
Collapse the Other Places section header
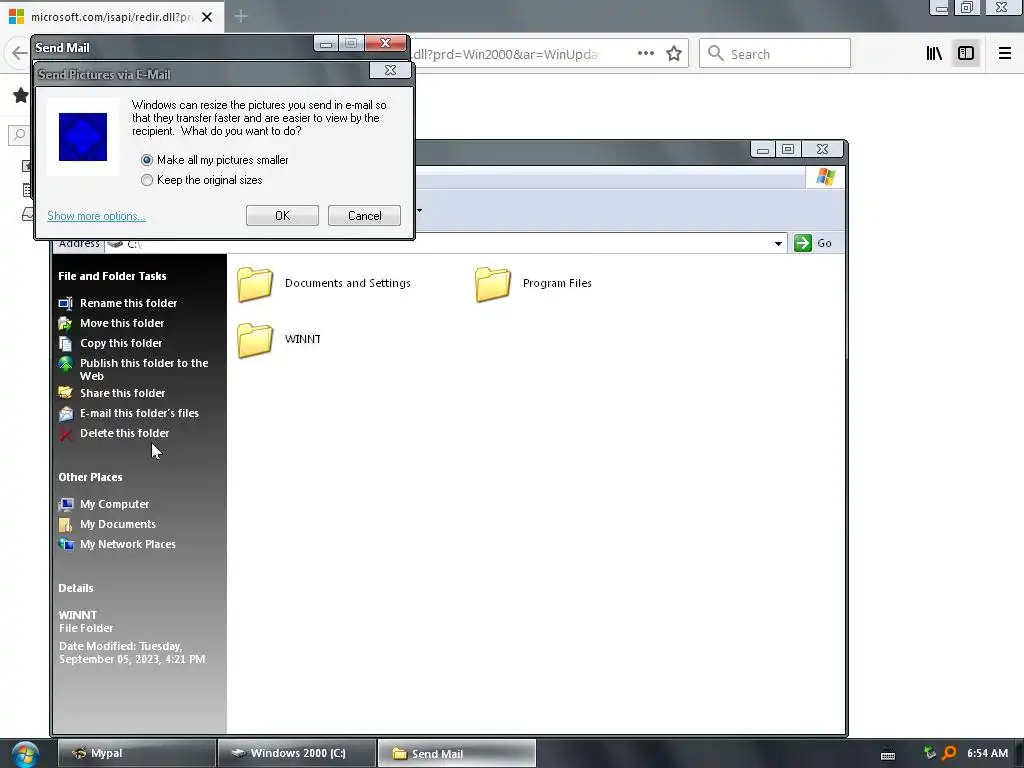point(90,477)
